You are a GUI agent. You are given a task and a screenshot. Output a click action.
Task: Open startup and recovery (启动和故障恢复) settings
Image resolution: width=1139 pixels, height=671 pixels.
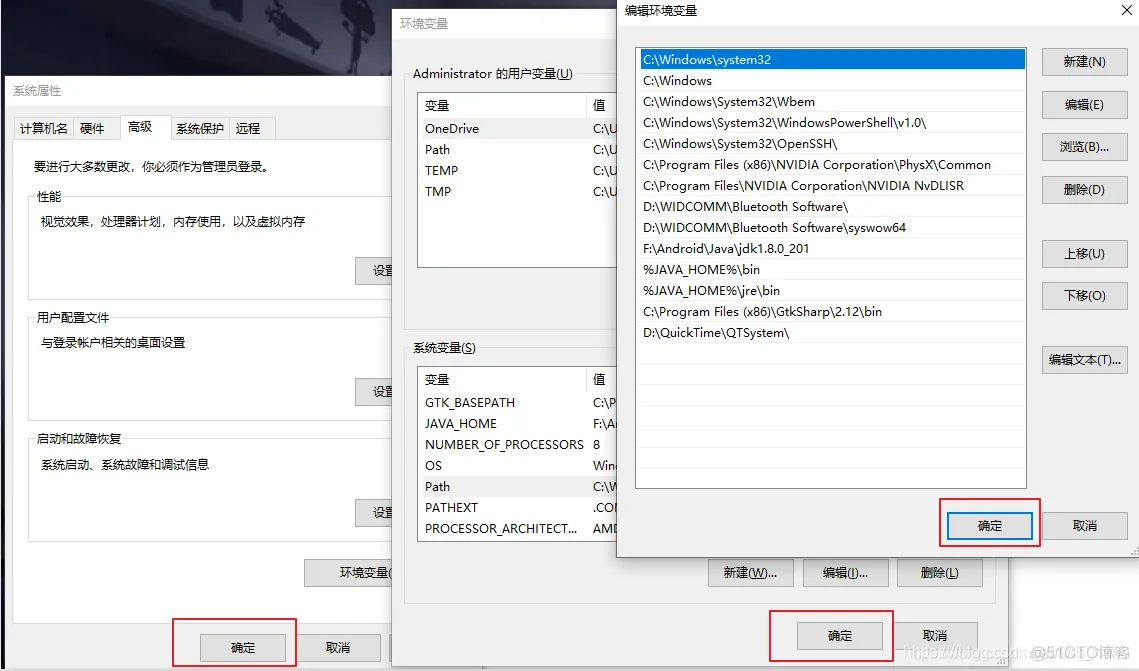pos(375,513)
